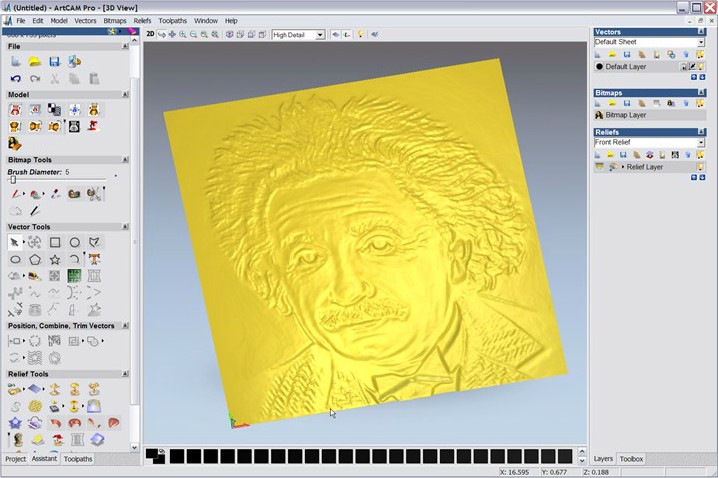Switch to the Toolbox tab
This screenshot has height=478, width=718.
[631, 459]
